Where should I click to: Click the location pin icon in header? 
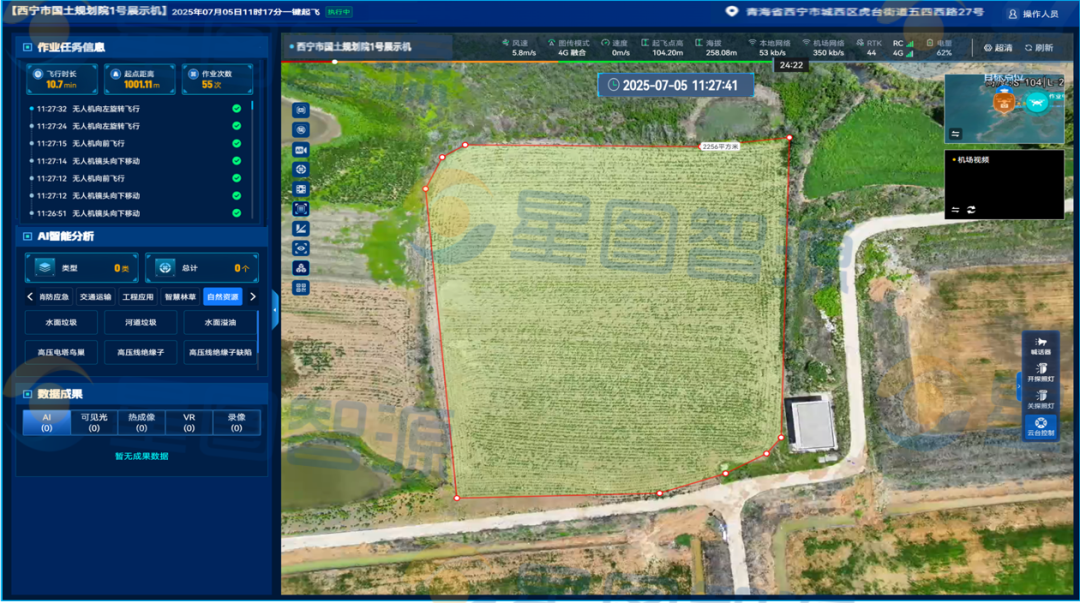tap(731, 12)
